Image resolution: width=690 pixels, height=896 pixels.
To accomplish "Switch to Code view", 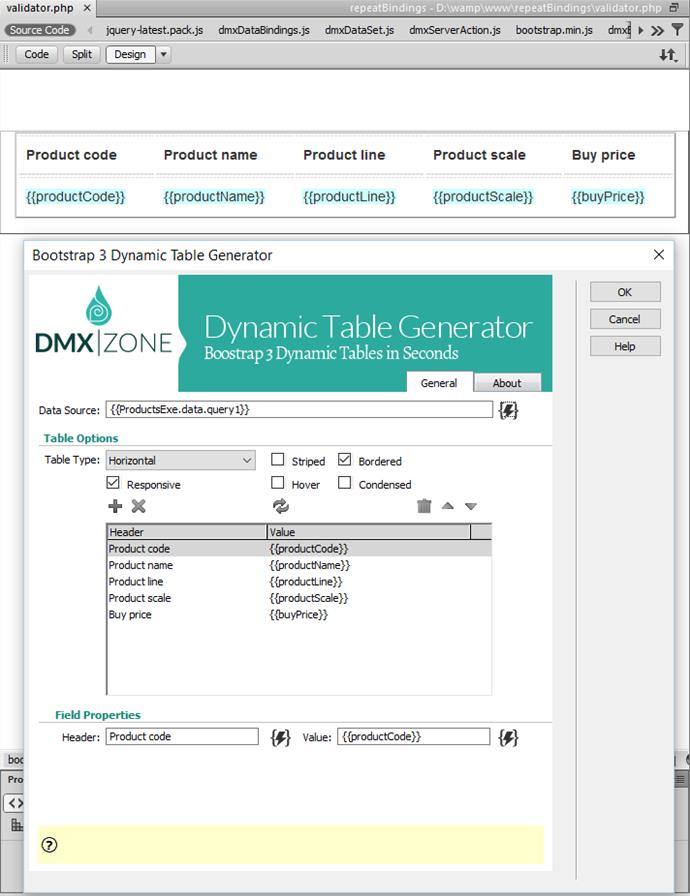I will (x=37, y=54).
